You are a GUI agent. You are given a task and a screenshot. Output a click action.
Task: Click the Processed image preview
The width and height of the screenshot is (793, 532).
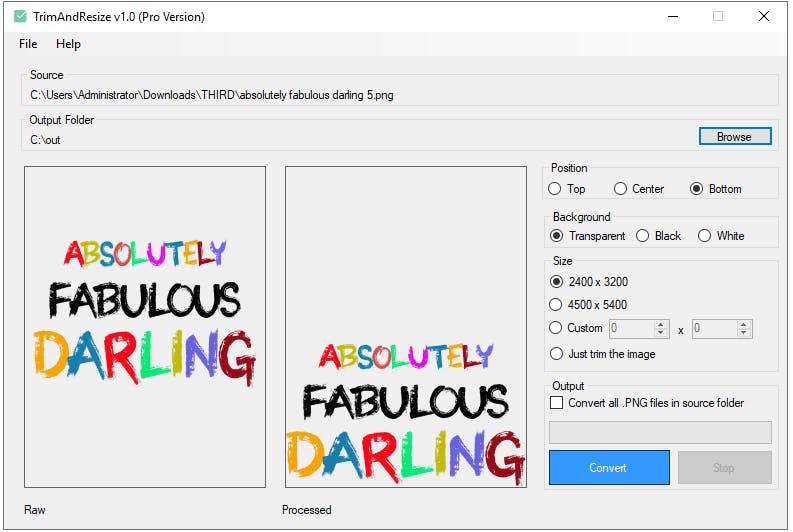pos(406,327)
